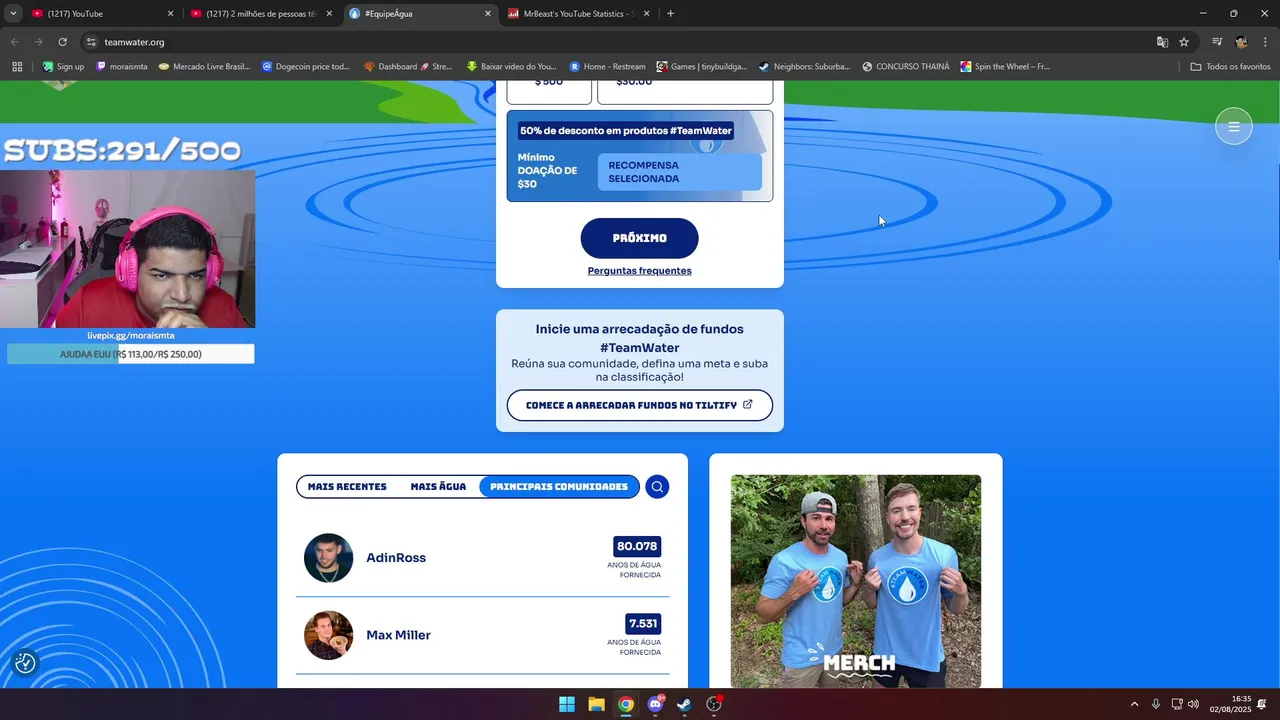
Task: Open the Spin the Wheel bookmark
Action: tap(1005, 67)
